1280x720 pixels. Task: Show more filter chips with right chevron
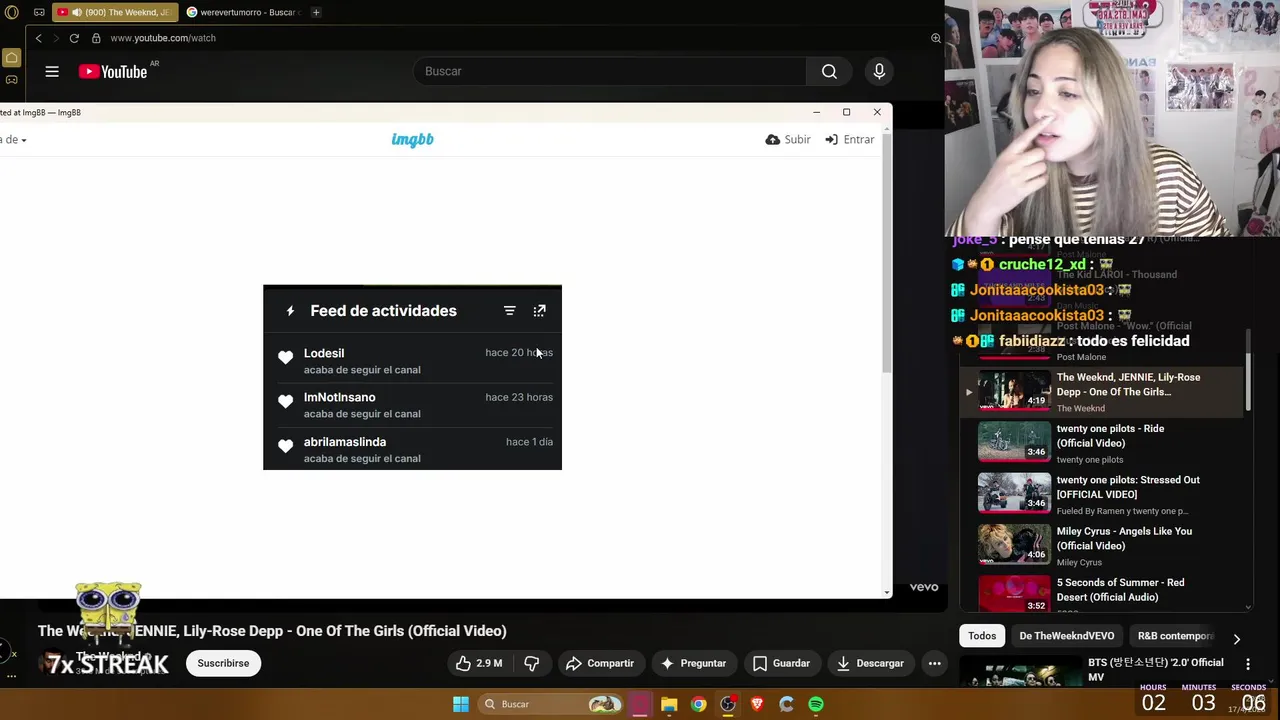click(x=1237, y=638)
